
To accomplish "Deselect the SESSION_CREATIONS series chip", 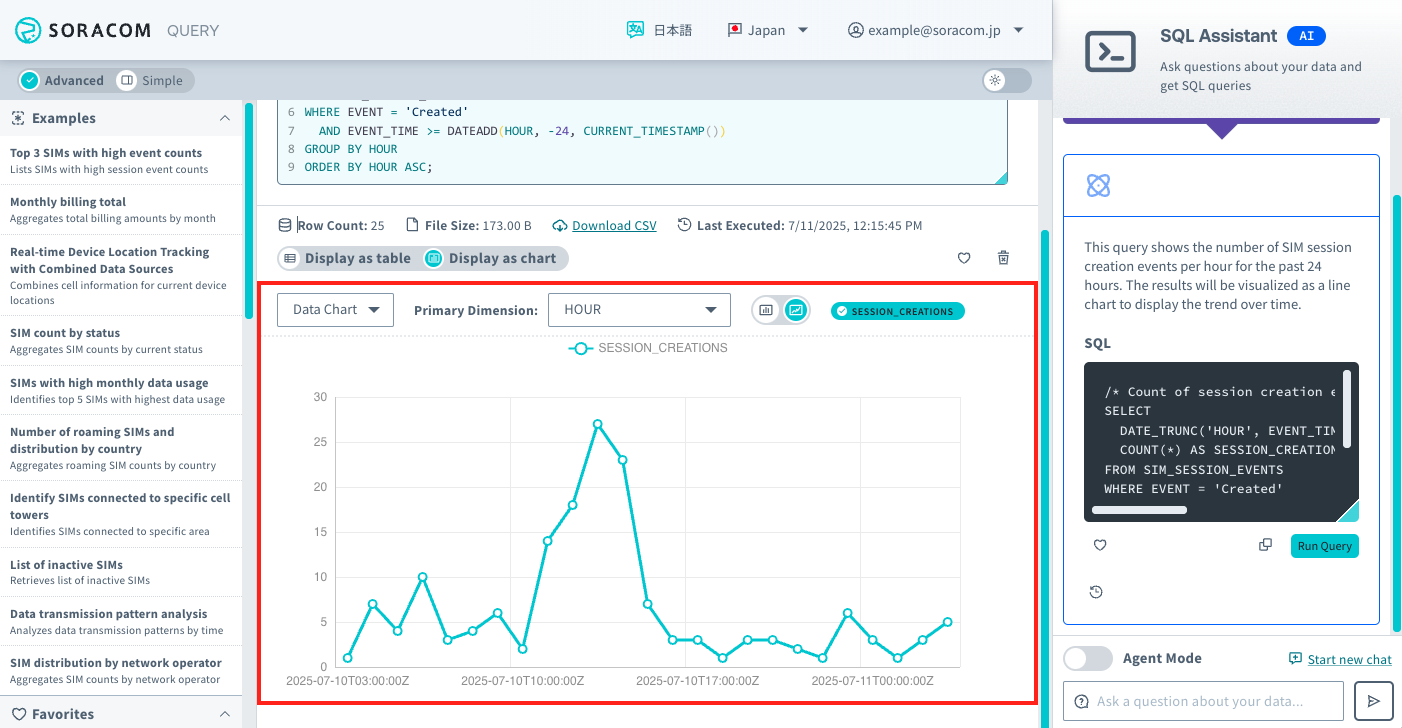I will tap(897, 310).
